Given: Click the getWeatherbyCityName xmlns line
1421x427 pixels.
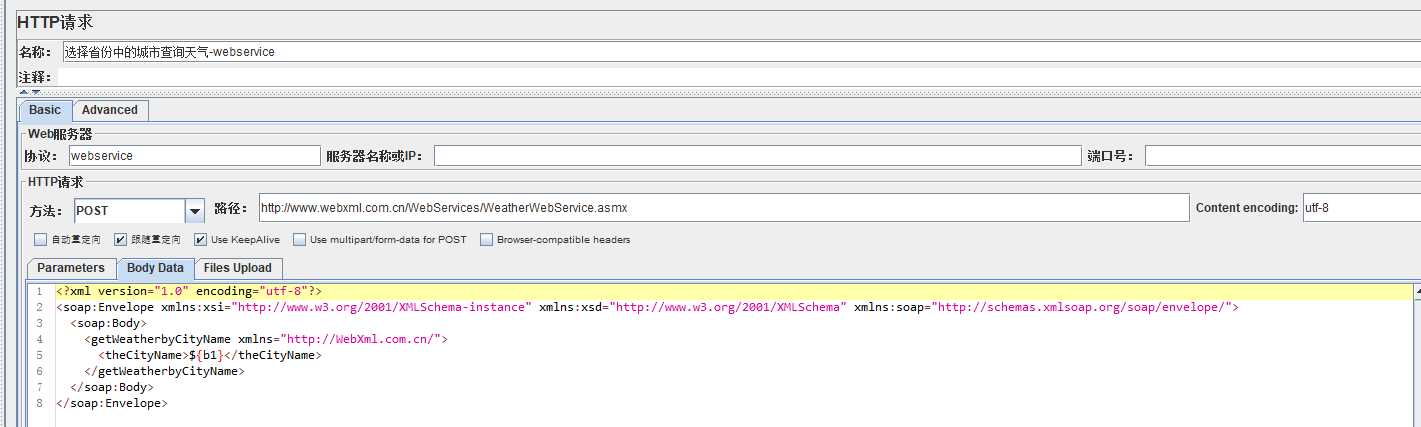Looking at the screenshot, I should (266, 339).
